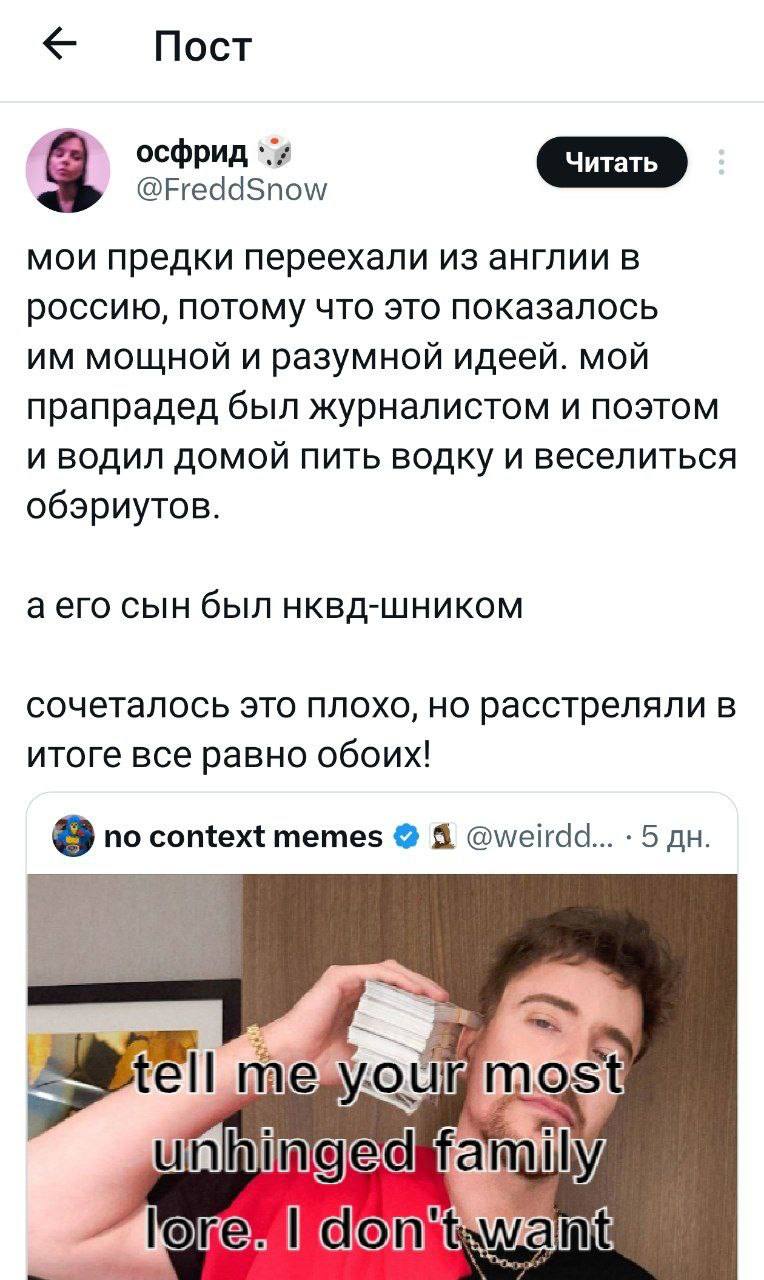The image size is (764, 1280).
Task: Open the quoted meme image
Action: click(x=382, y=1076)
